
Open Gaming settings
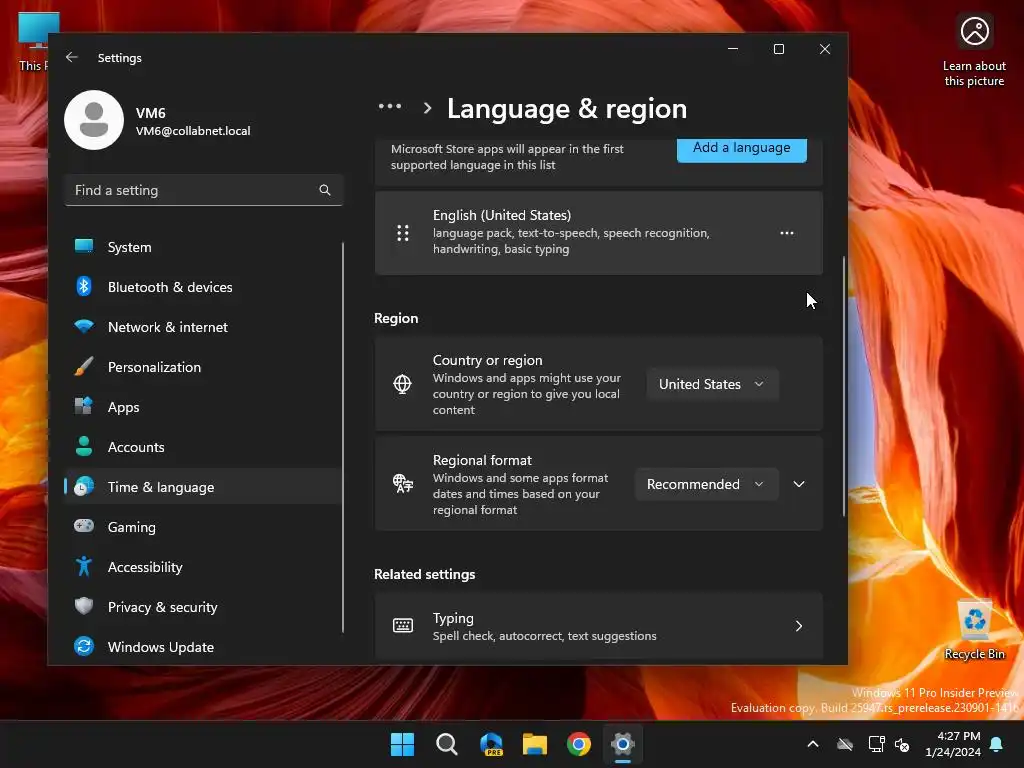click(x=202, y=527)
